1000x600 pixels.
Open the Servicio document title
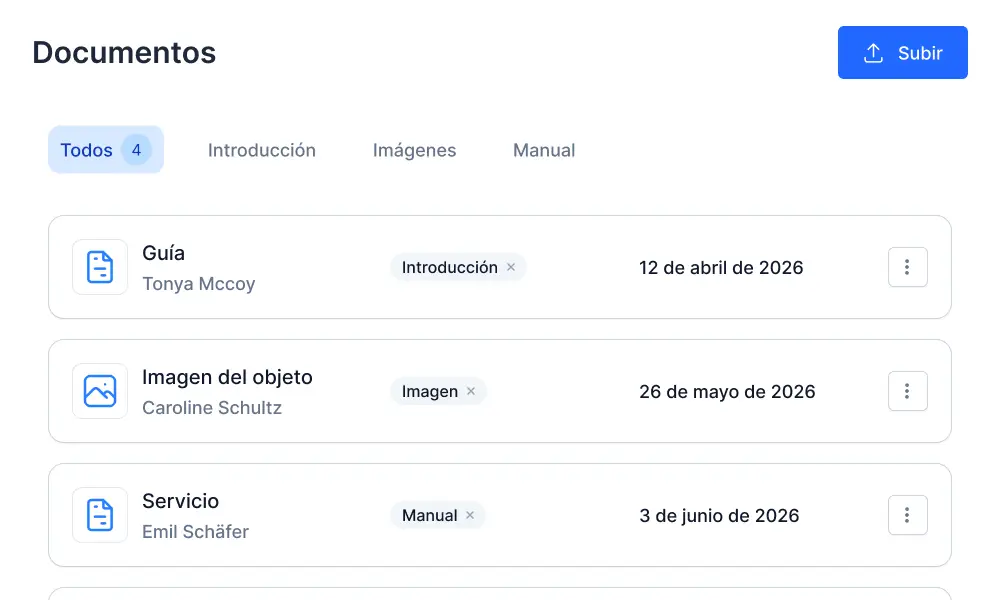point(180,501)
